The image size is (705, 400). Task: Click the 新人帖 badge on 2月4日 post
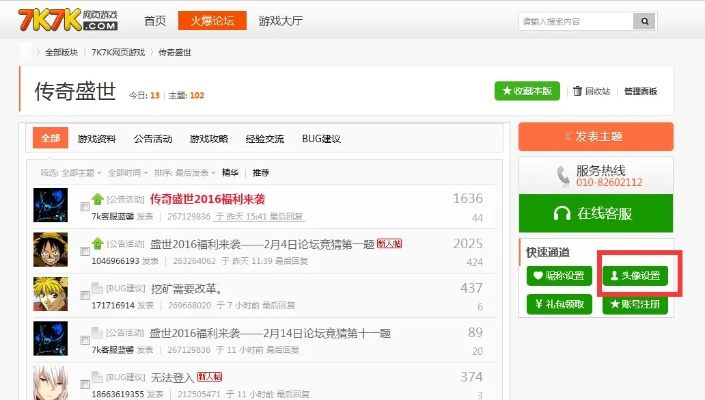pyautogui.click(x=389, y=244)
